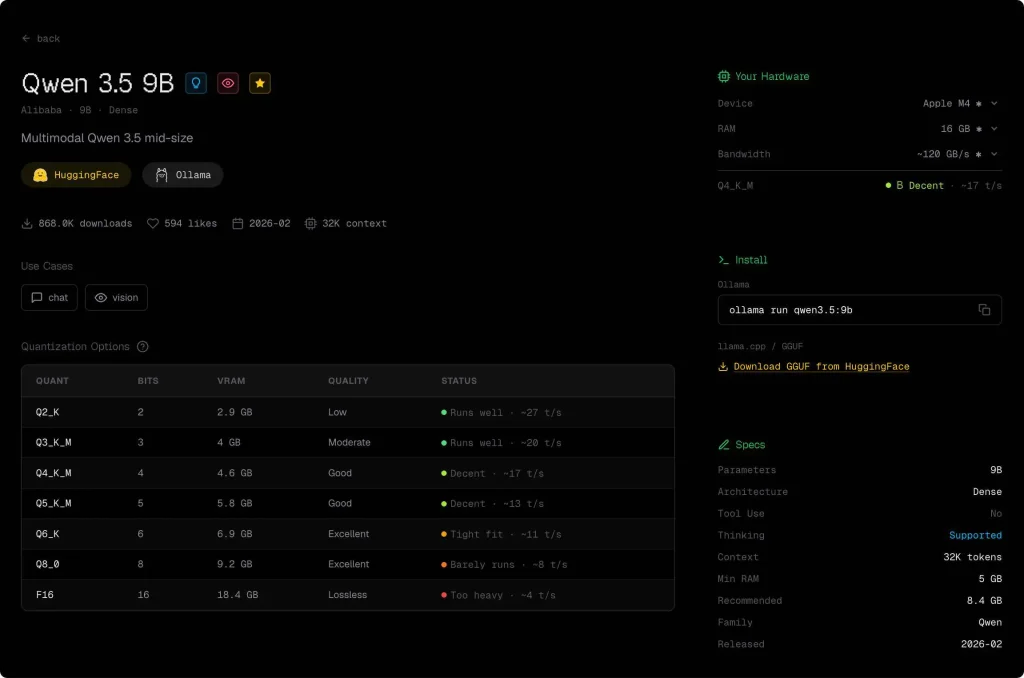The image size is (1024, 678).
Task: Click the yellow star favorite badge
Action: pos(260,84)
